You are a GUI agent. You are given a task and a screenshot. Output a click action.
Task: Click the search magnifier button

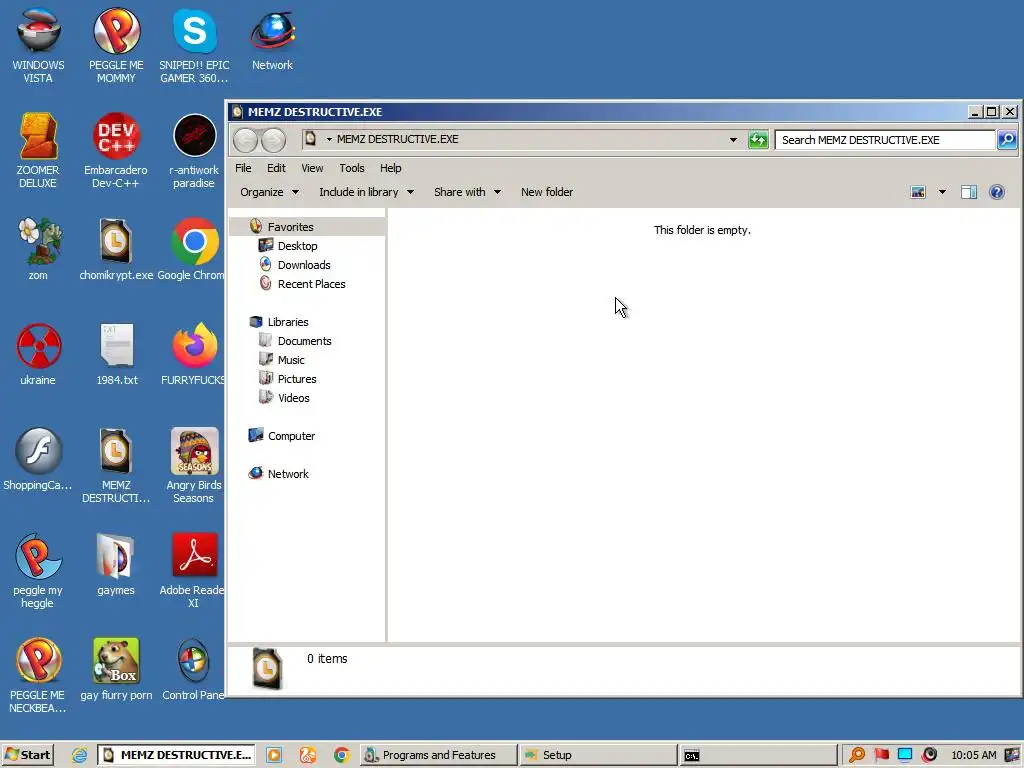coord(1007,140)
